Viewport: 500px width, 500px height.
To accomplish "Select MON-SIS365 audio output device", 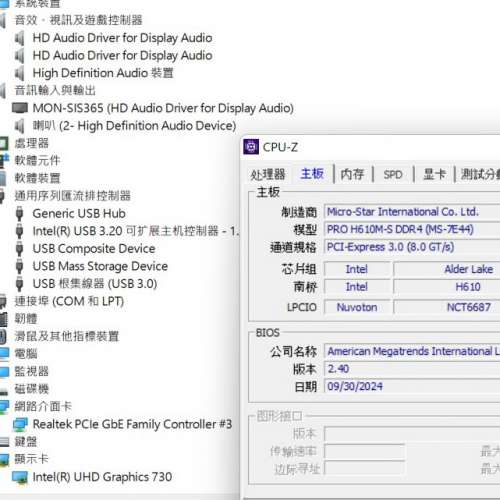I will [x=163, y=108].
